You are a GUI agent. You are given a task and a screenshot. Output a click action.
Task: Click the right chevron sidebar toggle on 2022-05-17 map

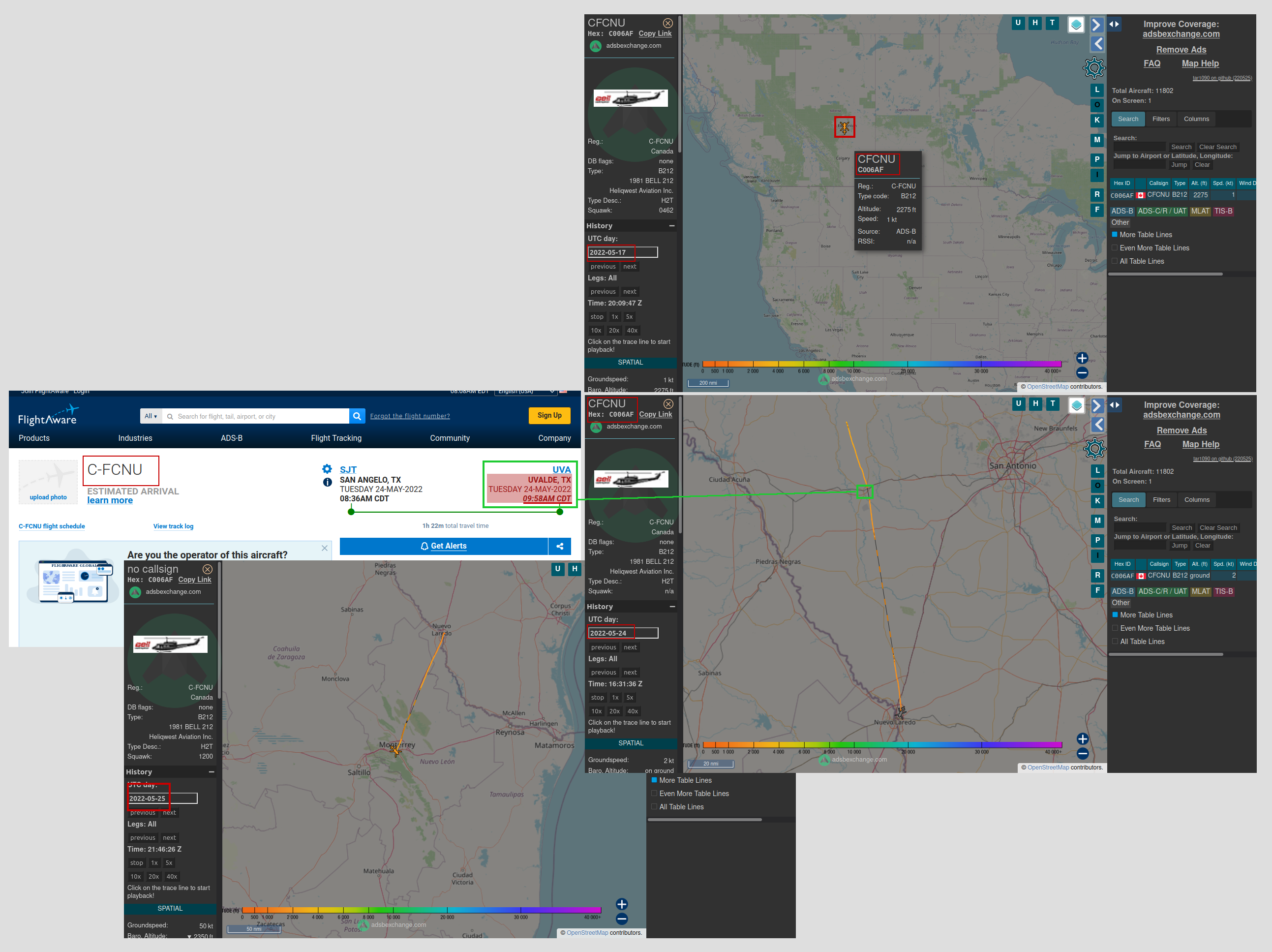coord(1096,25)
